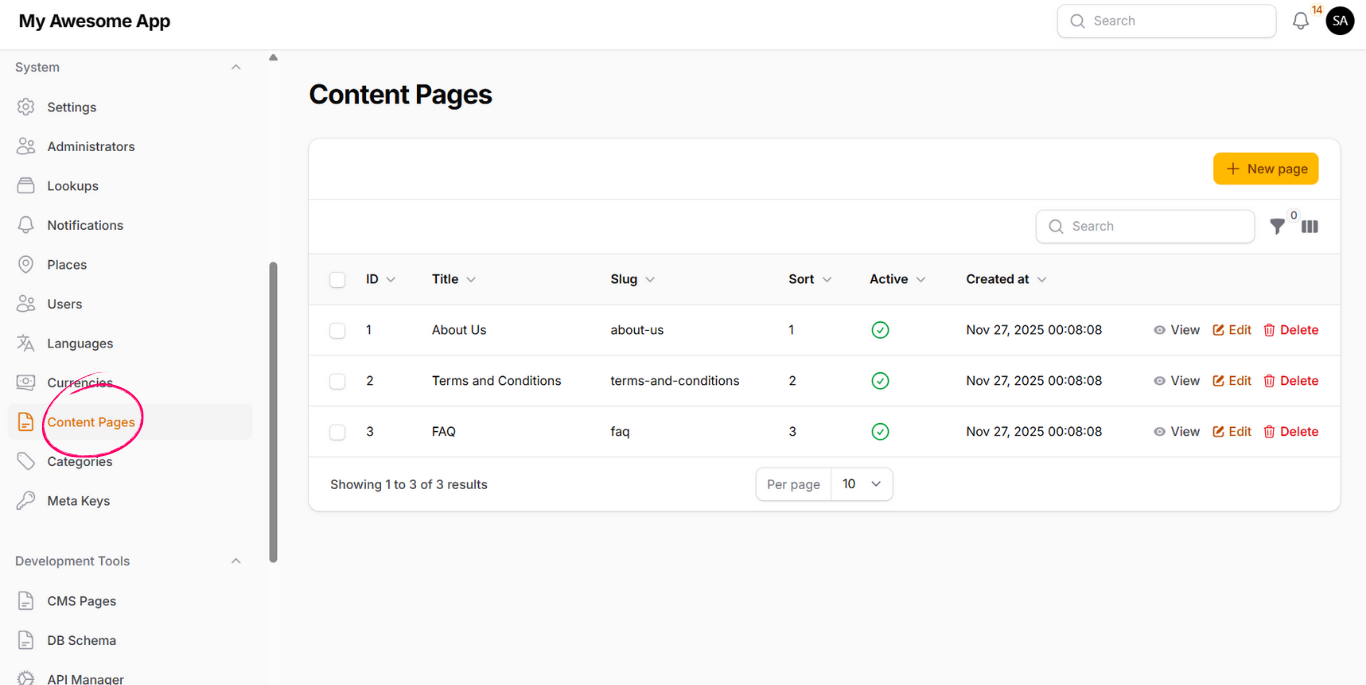The image size is (1366, 685).
Task: Click the Notifications bell icon in the sidebar
Action: point(26,225)
